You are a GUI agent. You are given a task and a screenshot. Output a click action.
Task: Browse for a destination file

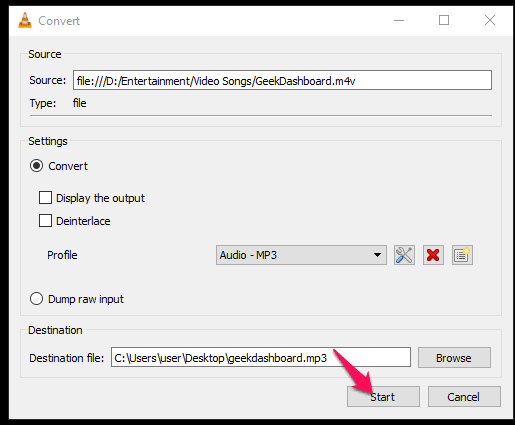(x=454, y=358)
